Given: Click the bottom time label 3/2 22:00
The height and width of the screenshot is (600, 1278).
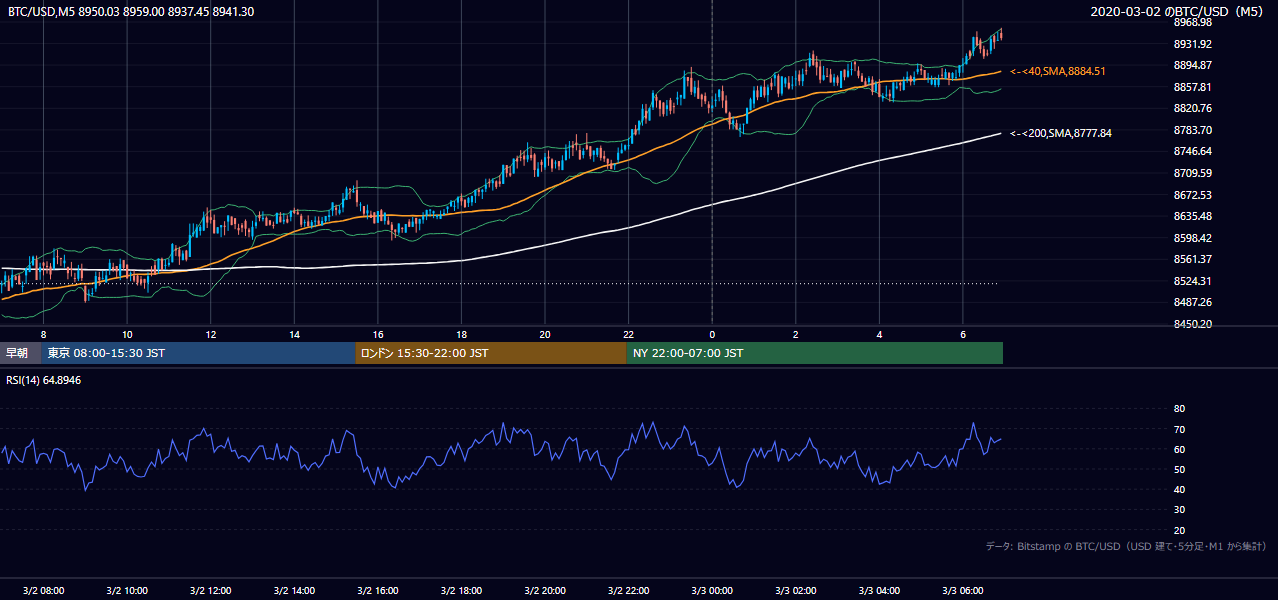Looking at the screenshot, I should [628, 591].
